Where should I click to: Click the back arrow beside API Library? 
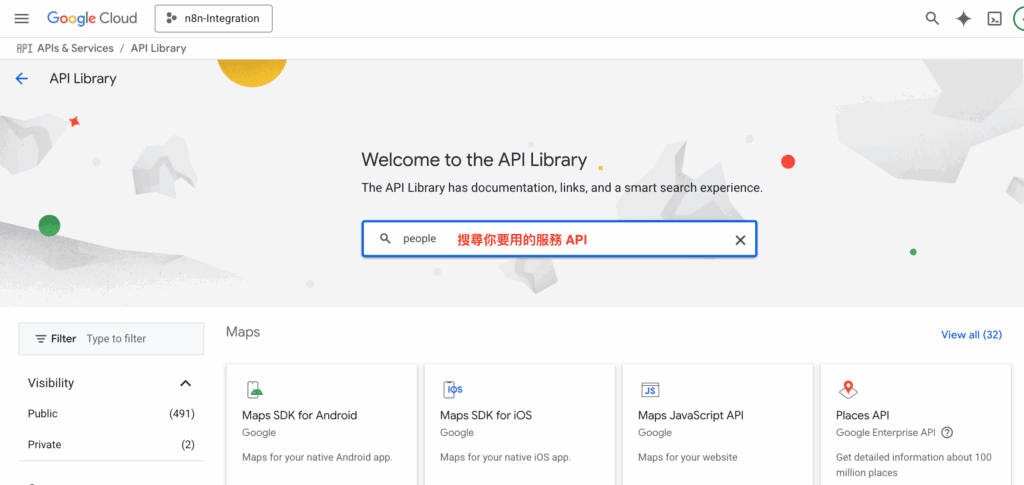(x=22, y=78)
